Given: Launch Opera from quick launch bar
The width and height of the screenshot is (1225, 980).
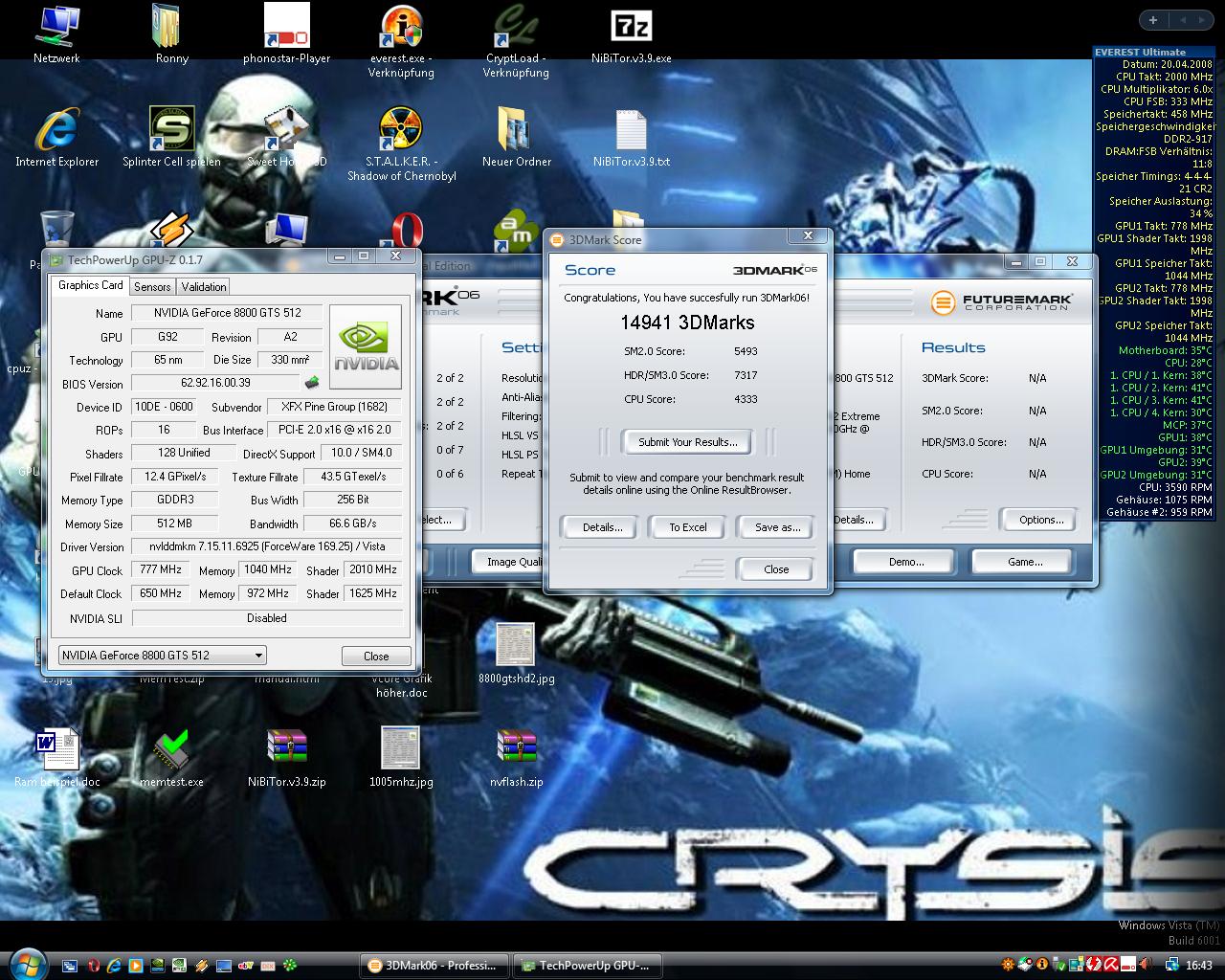Looking at the screenshot, I should [x=93, y=966].
